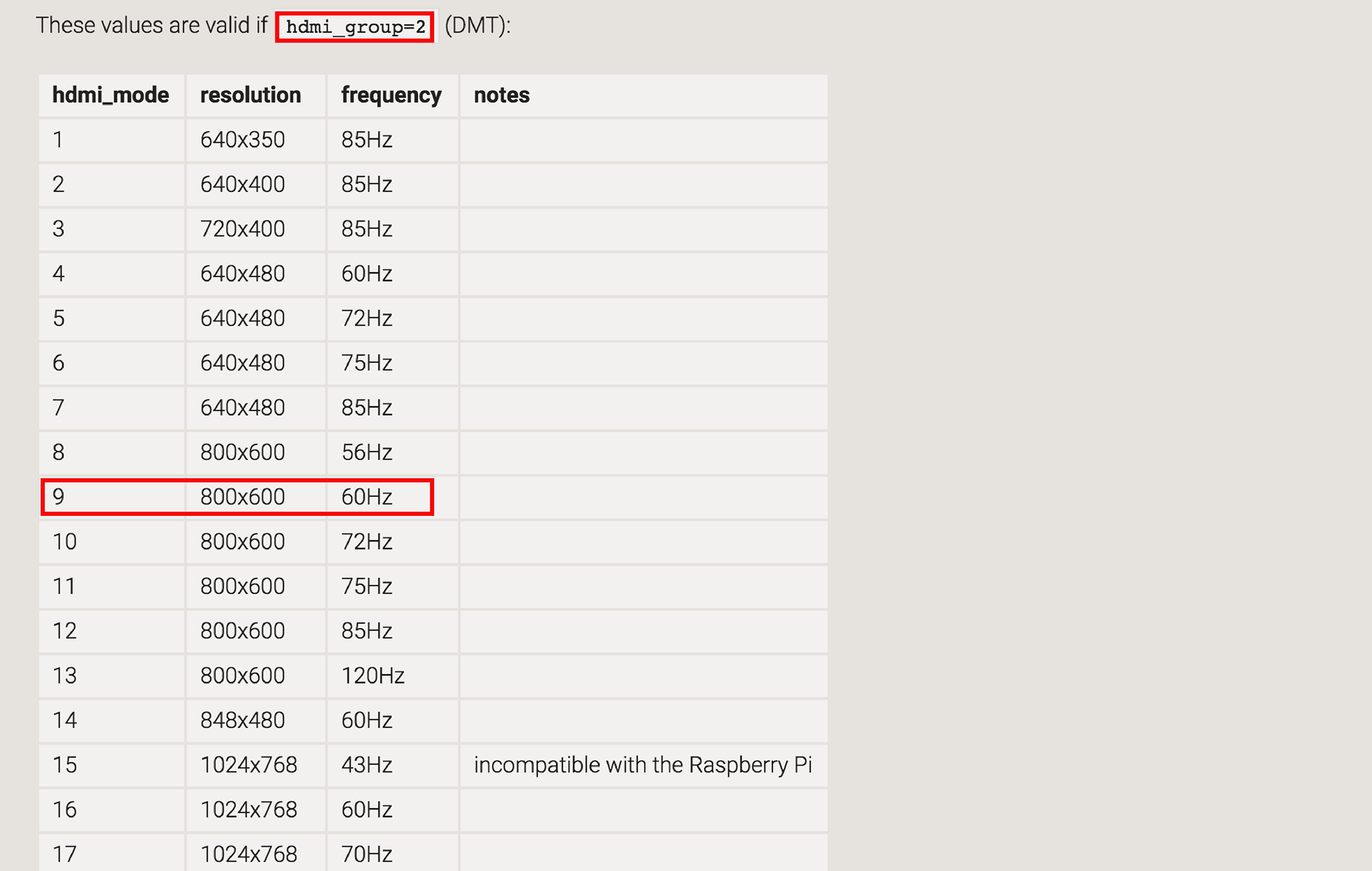Select the highlighted 800x600 60Hz resolution cell
The image size is (1372, 871).
click(242, 497)
